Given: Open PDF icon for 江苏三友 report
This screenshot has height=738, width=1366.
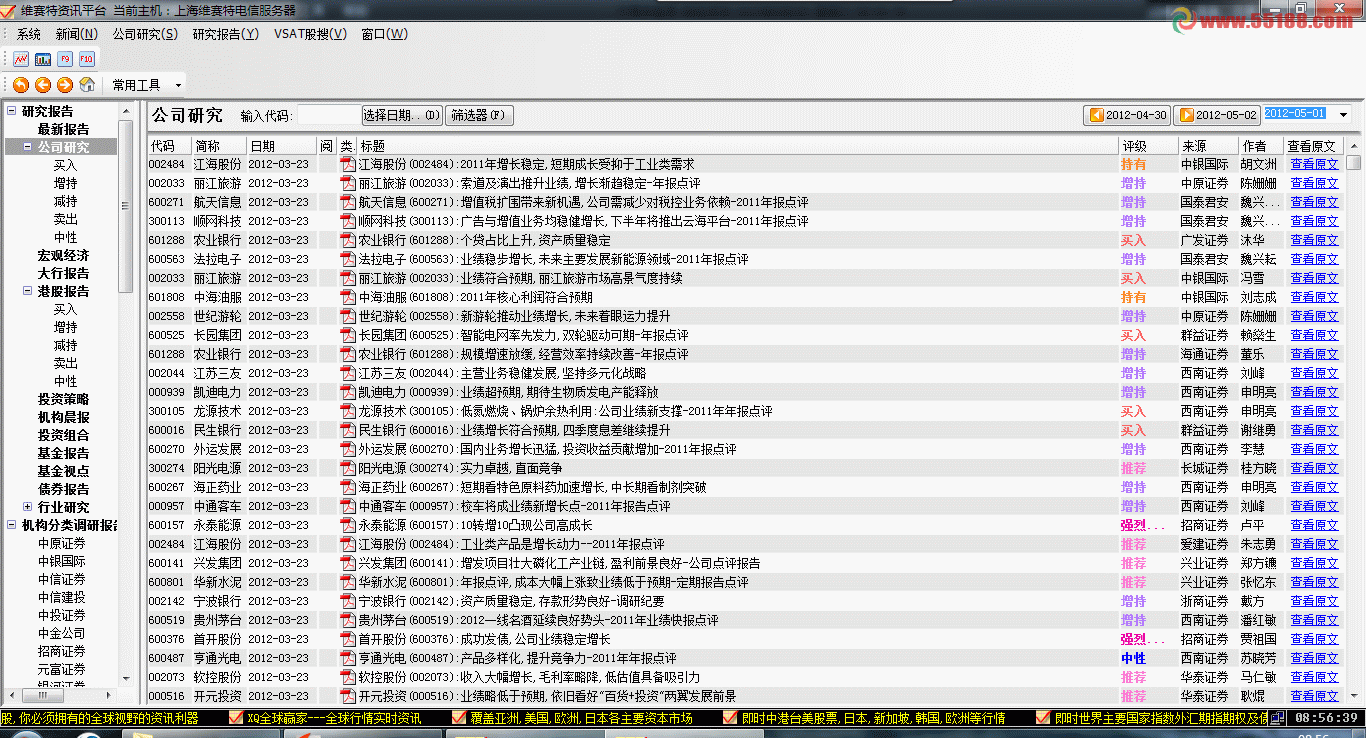Looking at the screenshot, I should [x=348, y=373].
